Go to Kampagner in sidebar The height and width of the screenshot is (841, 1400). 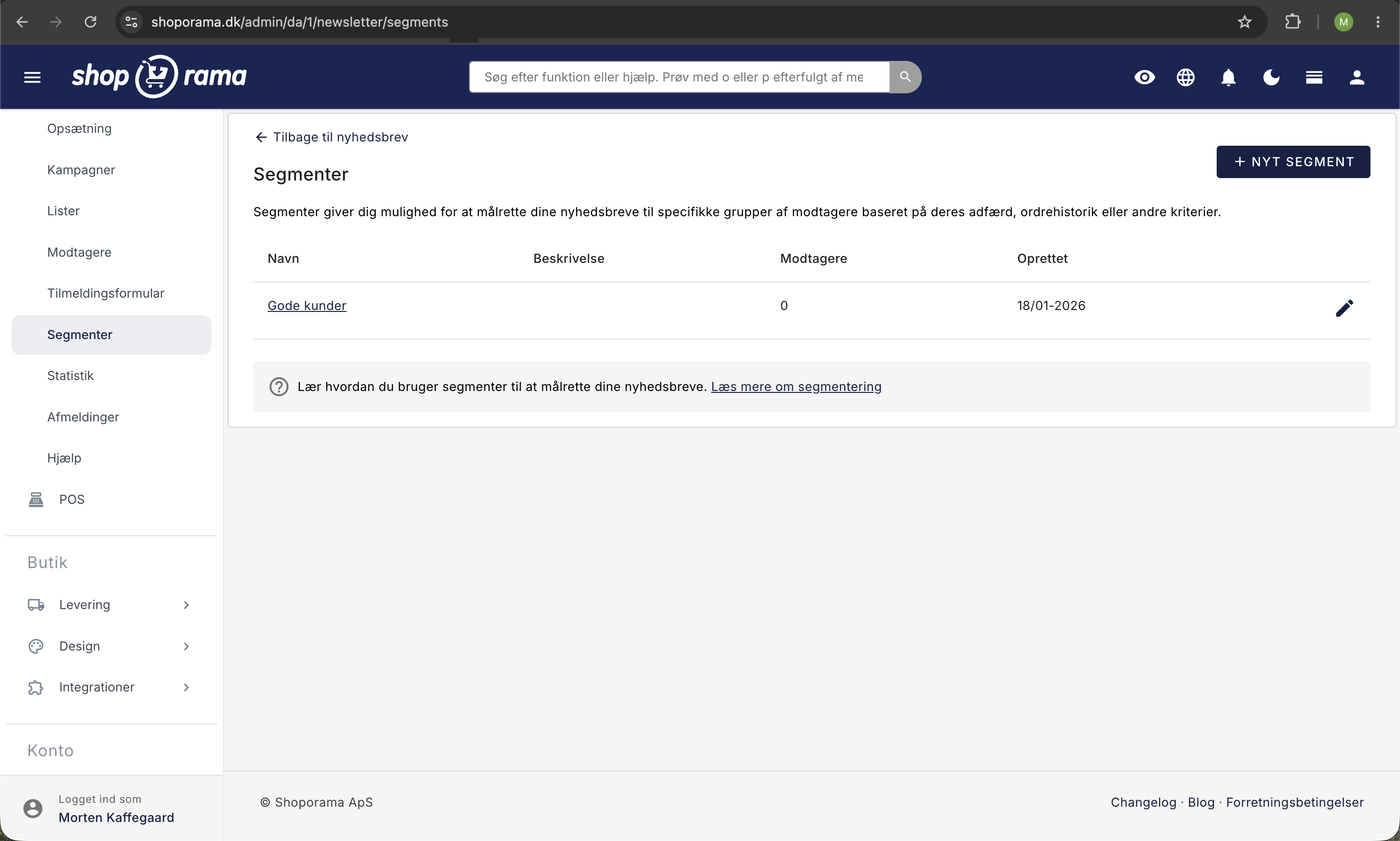pos(81,170)
